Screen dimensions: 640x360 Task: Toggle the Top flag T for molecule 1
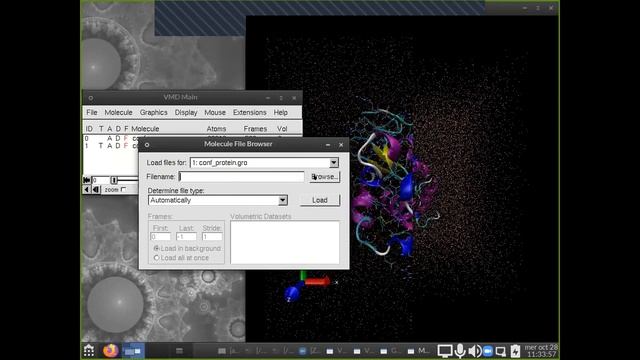click(100, 146)
